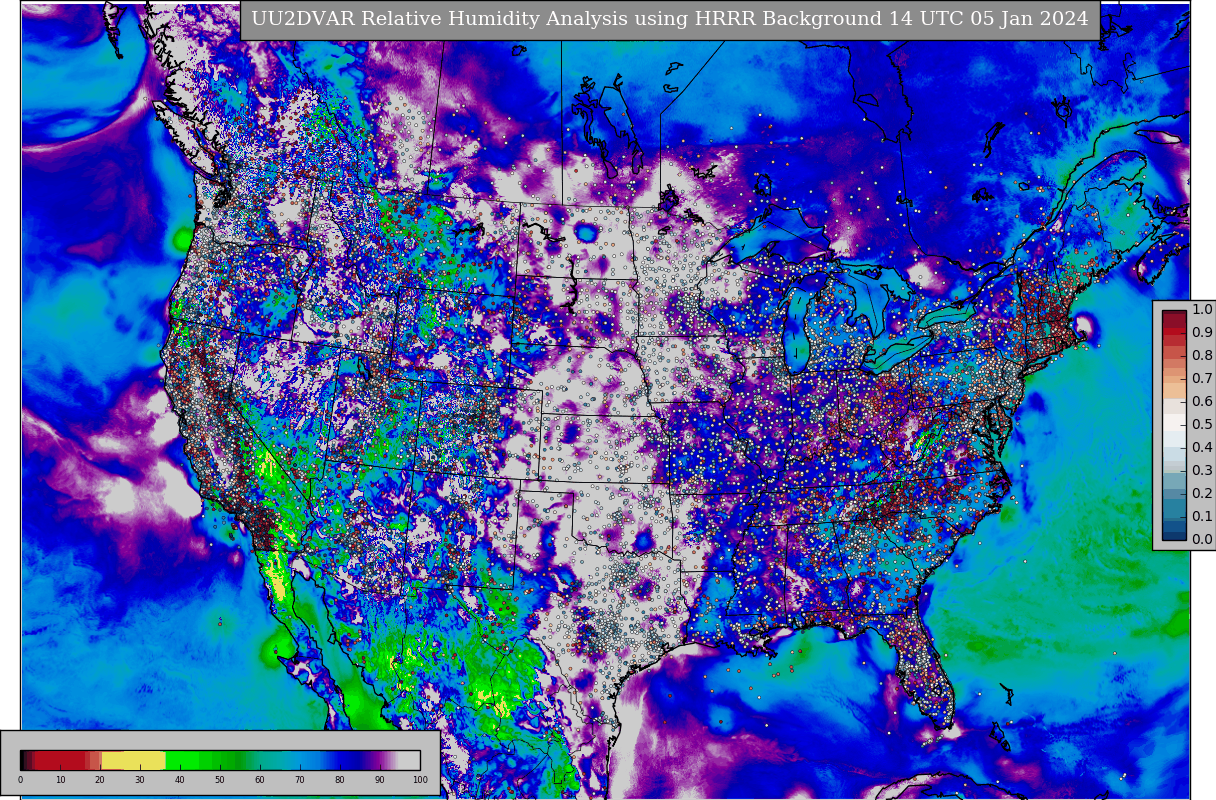Click the "10" tick label on the horizontal colorbar
1216x800 pixels.
click(60, 780)
